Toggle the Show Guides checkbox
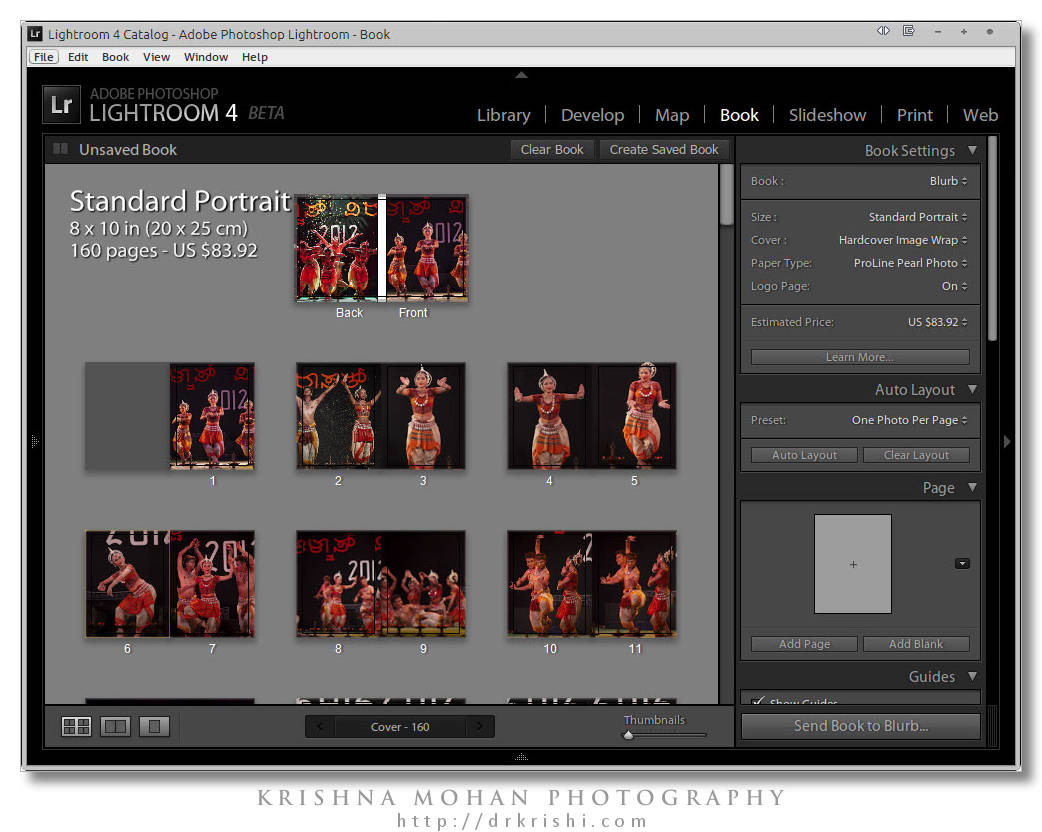This screenshot has height=832, width=1042. coord(758,702)
